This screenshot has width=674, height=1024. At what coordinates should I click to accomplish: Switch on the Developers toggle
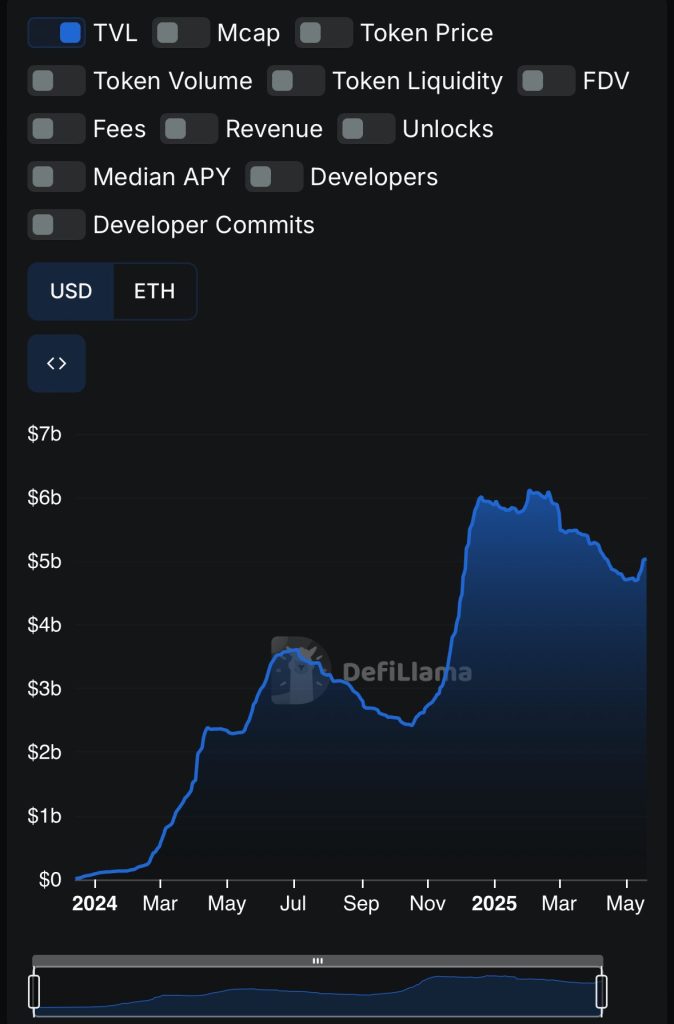[274, 176]
